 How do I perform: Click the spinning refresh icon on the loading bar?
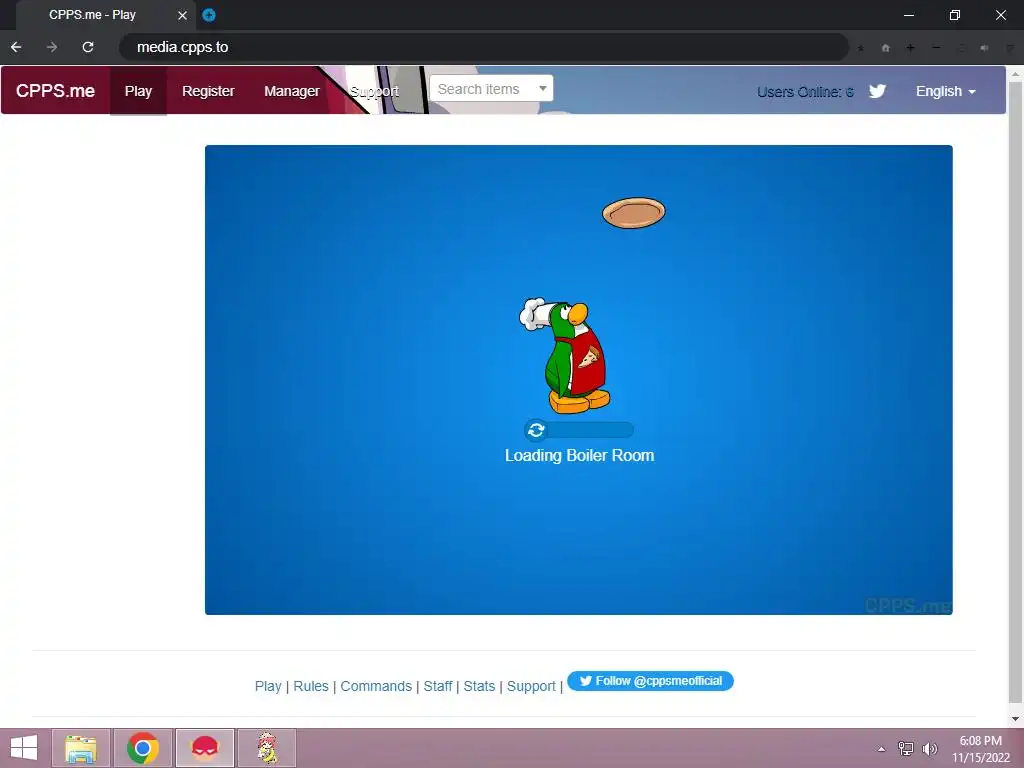pos(536,430)
